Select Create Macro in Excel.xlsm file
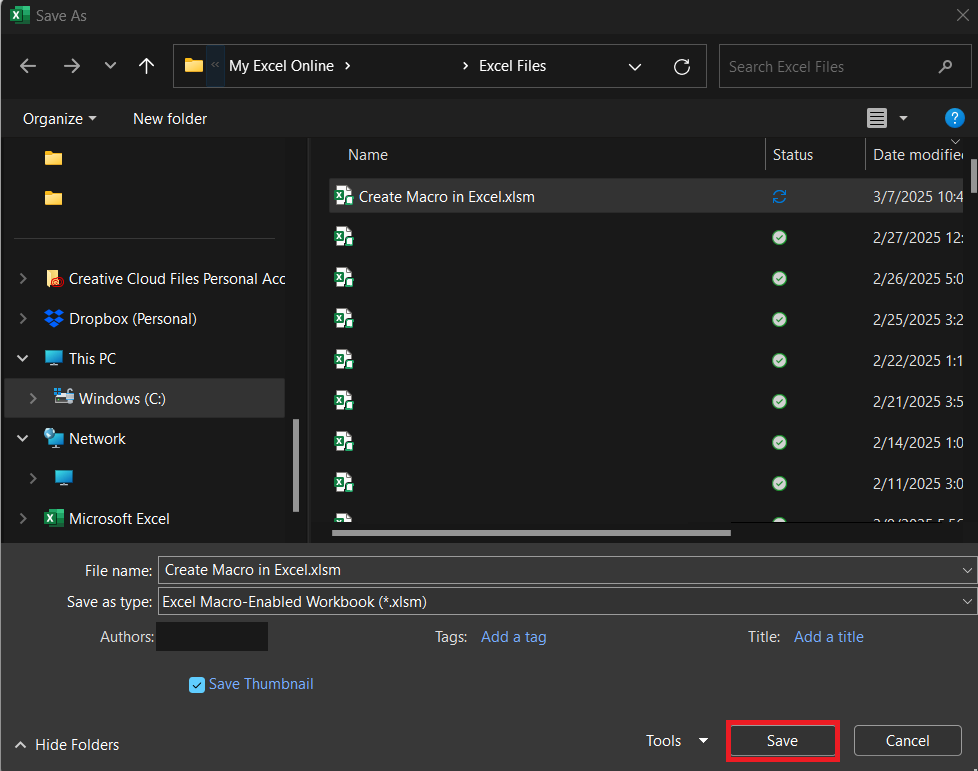This screenshot has height=771, width=978. 646,196
